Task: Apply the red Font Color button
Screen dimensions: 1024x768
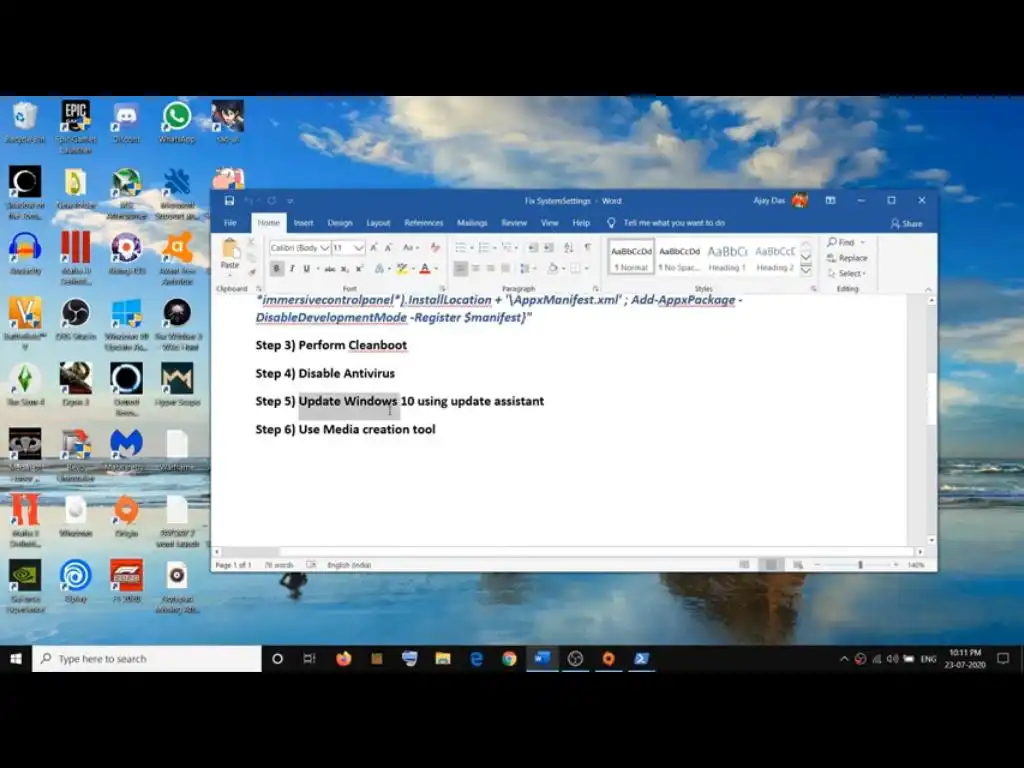Action: point(425,268)
